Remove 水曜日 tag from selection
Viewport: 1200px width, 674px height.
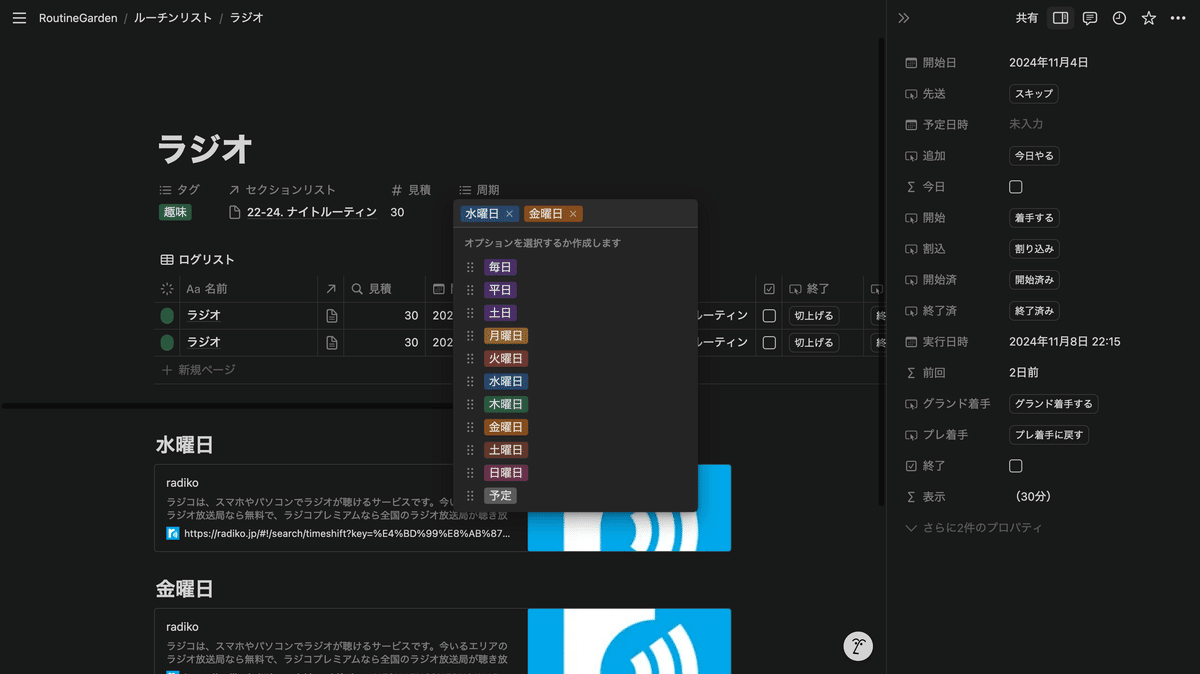tap(509, 214)
